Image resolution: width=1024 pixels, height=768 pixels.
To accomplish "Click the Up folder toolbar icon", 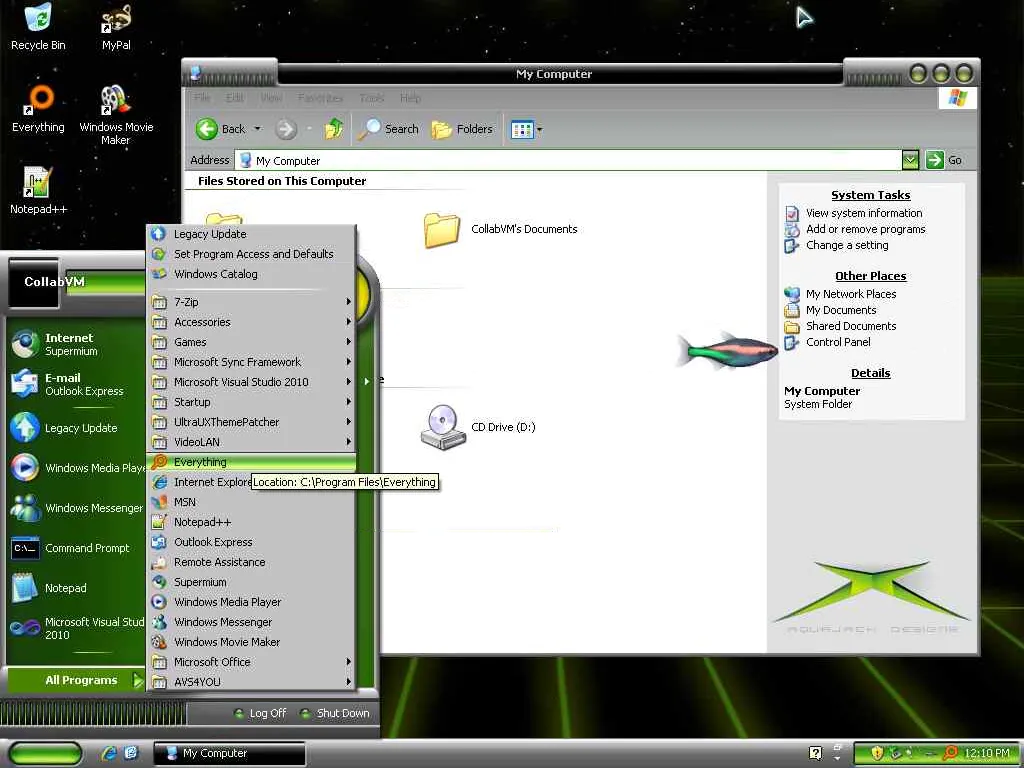I will [334, 129].
